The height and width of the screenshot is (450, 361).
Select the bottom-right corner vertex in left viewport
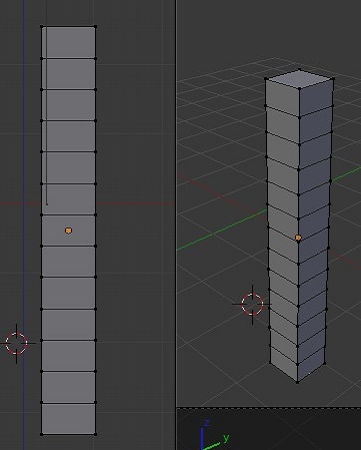point(96,434)
